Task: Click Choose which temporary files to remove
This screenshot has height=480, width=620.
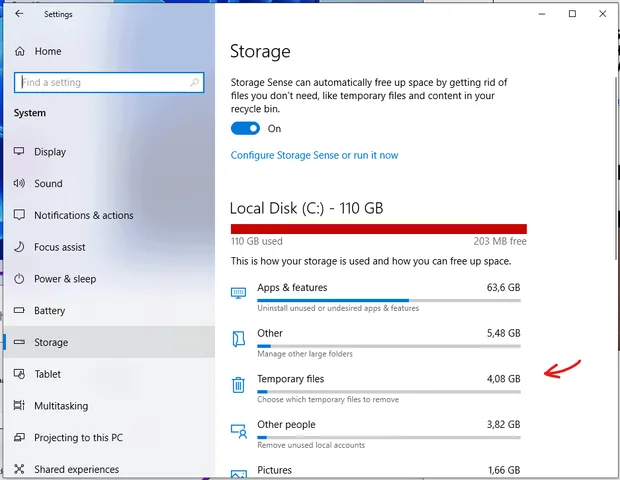Action: click(x=328, y=399)
